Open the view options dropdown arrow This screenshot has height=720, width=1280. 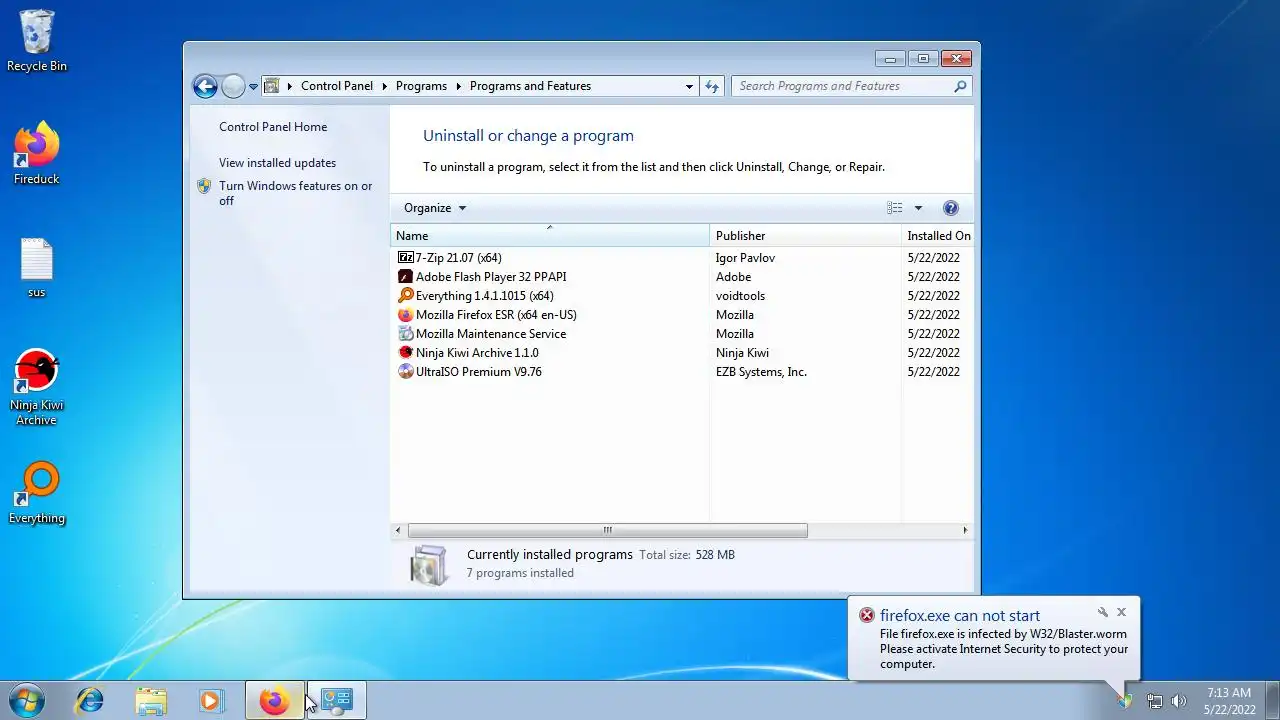pos(918,208)
